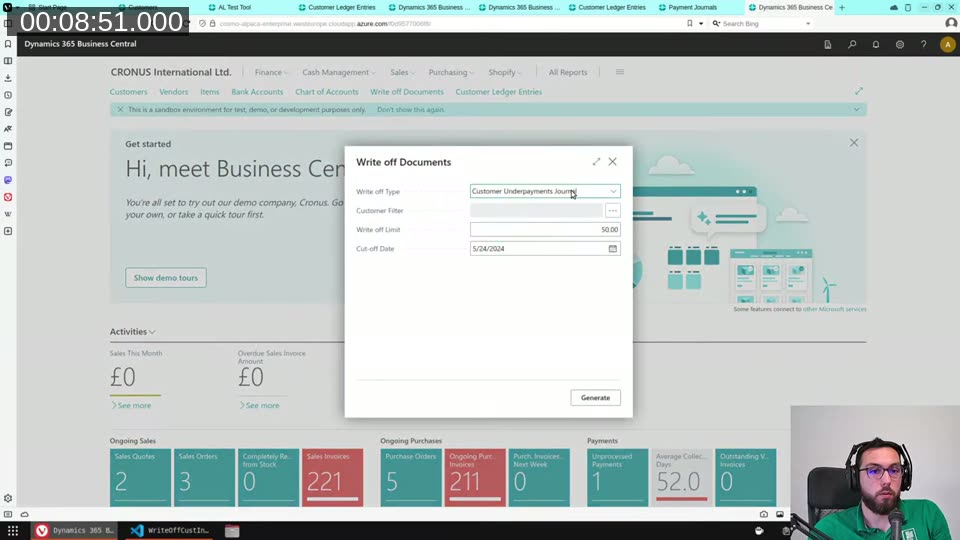Screen dimensions: 960x540
Task: Open Sales Quotes tile
Action: (140, 478)
